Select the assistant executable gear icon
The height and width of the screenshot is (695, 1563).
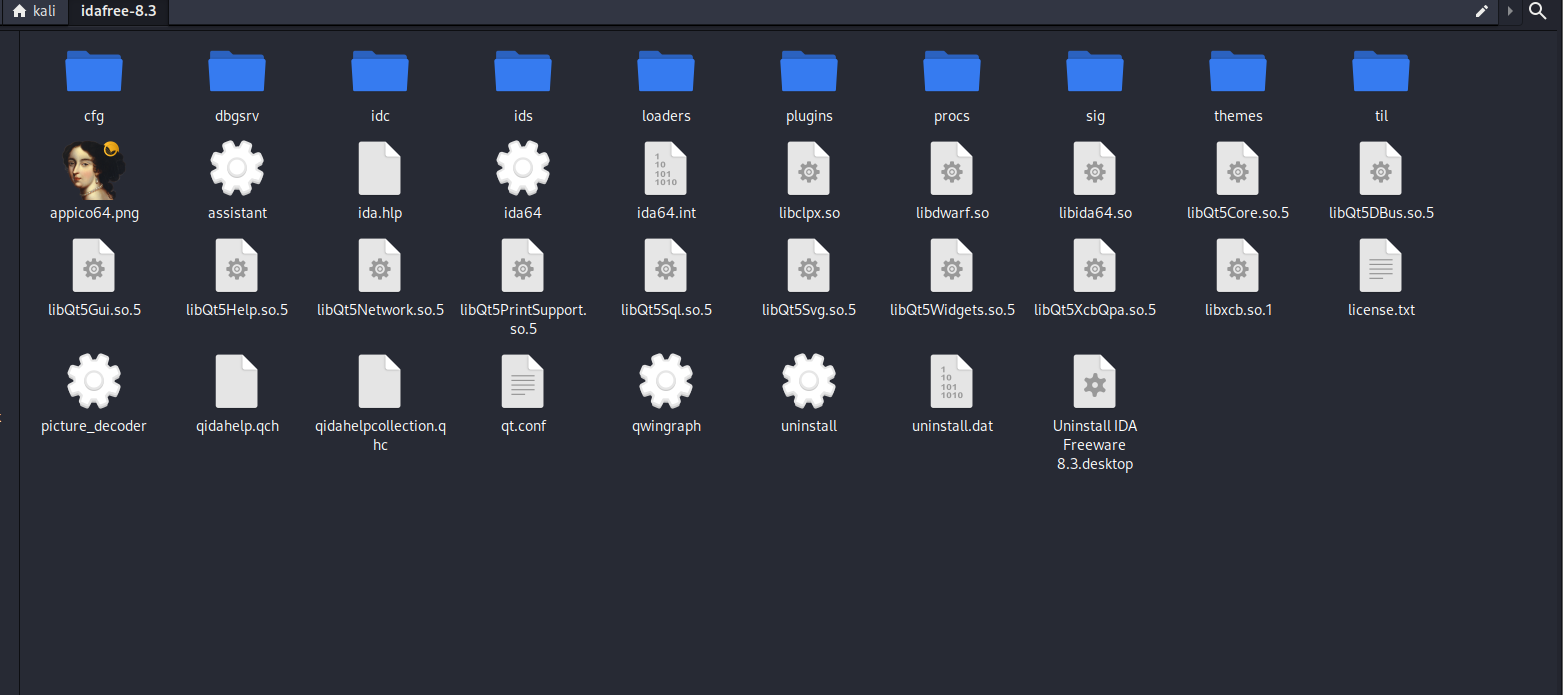click(x=237, y=169)
